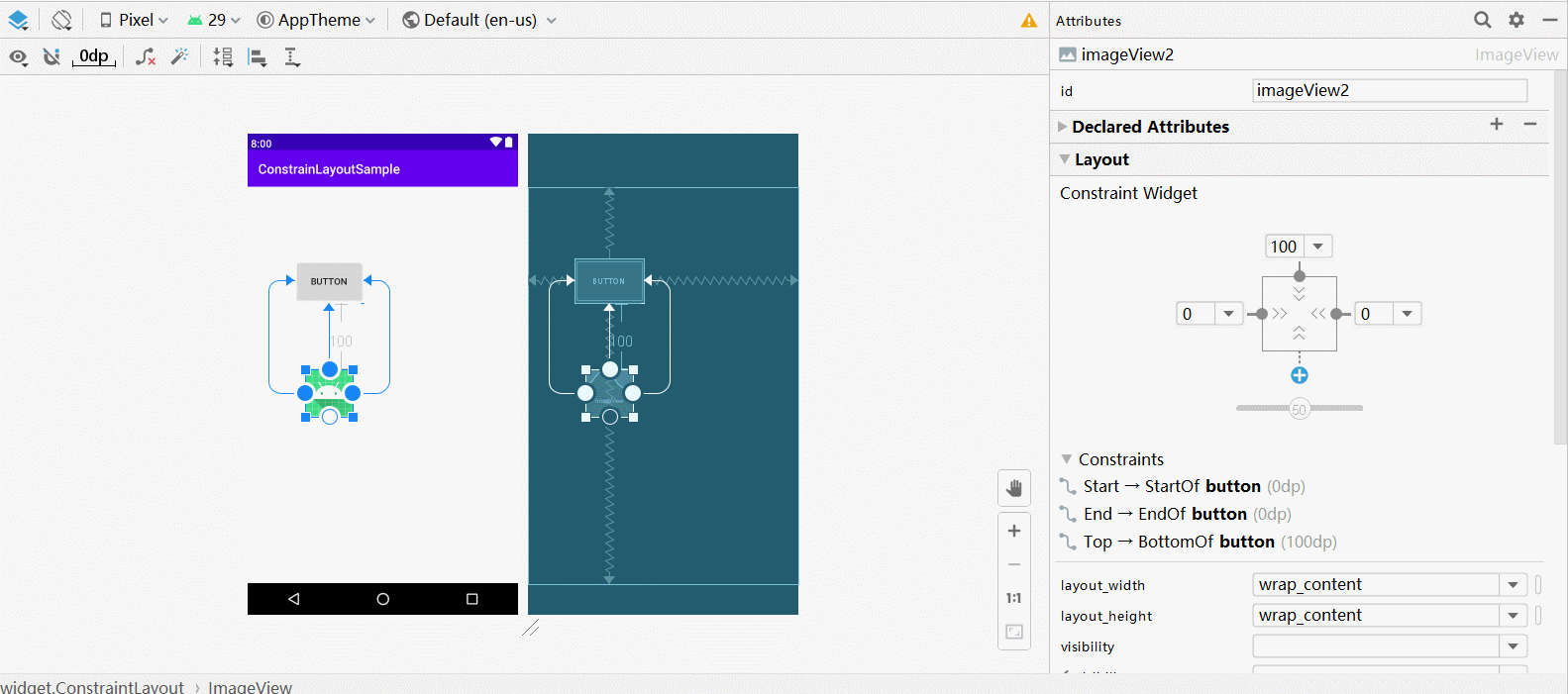Click the yellow warning icon
Viewport: 1568px width, 694px height.
tap(1029, 21)
